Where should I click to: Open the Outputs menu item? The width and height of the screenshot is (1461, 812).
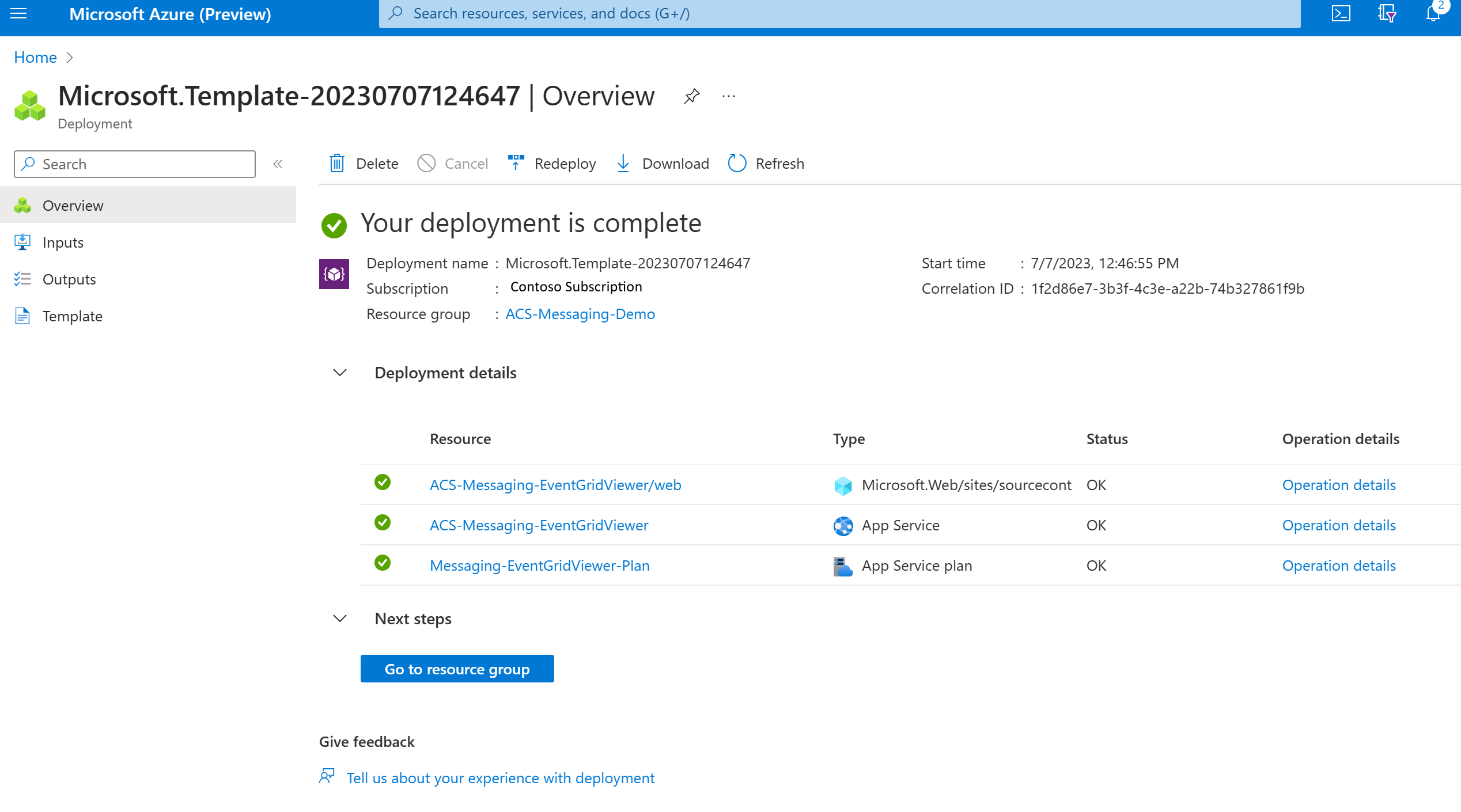pos(69,279)
